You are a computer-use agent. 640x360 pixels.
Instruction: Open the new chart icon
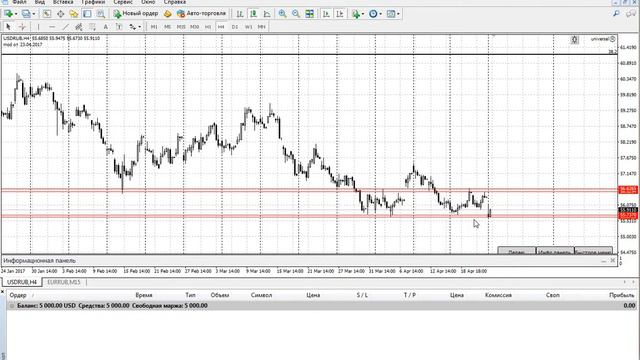8,13
